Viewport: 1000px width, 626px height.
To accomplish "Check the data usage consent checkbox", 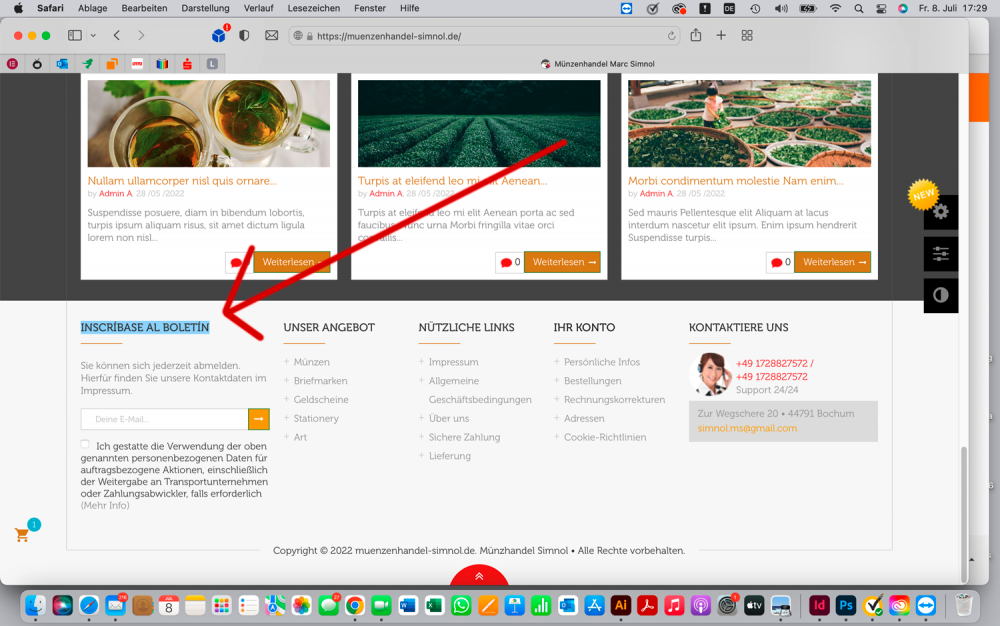I will [85, 444].
